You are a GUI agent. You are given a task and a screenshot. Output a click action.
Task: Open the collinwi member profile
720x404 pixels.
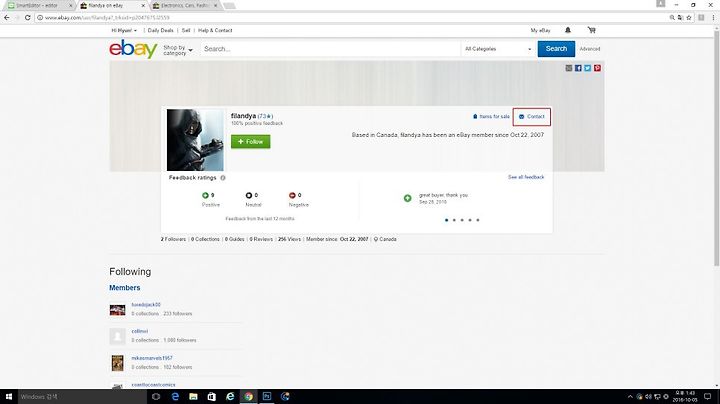140,331
